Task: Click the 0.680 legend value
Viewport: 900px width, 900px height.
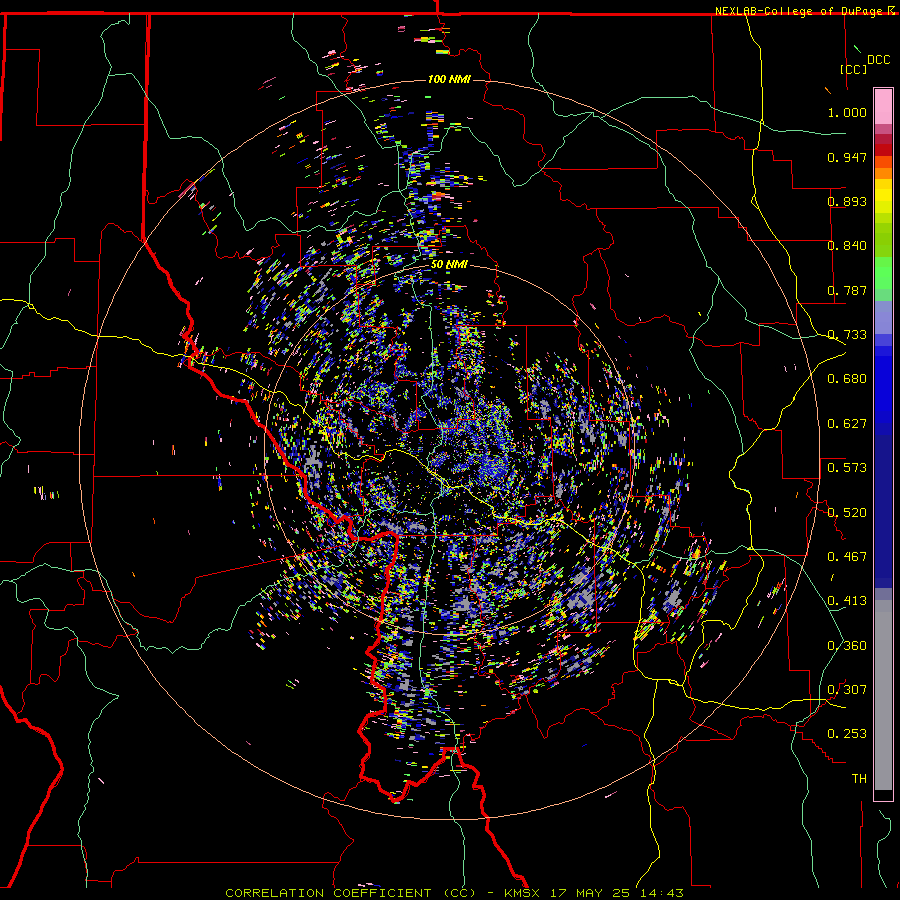Action: pyautogui.click(x=847, y=379)
